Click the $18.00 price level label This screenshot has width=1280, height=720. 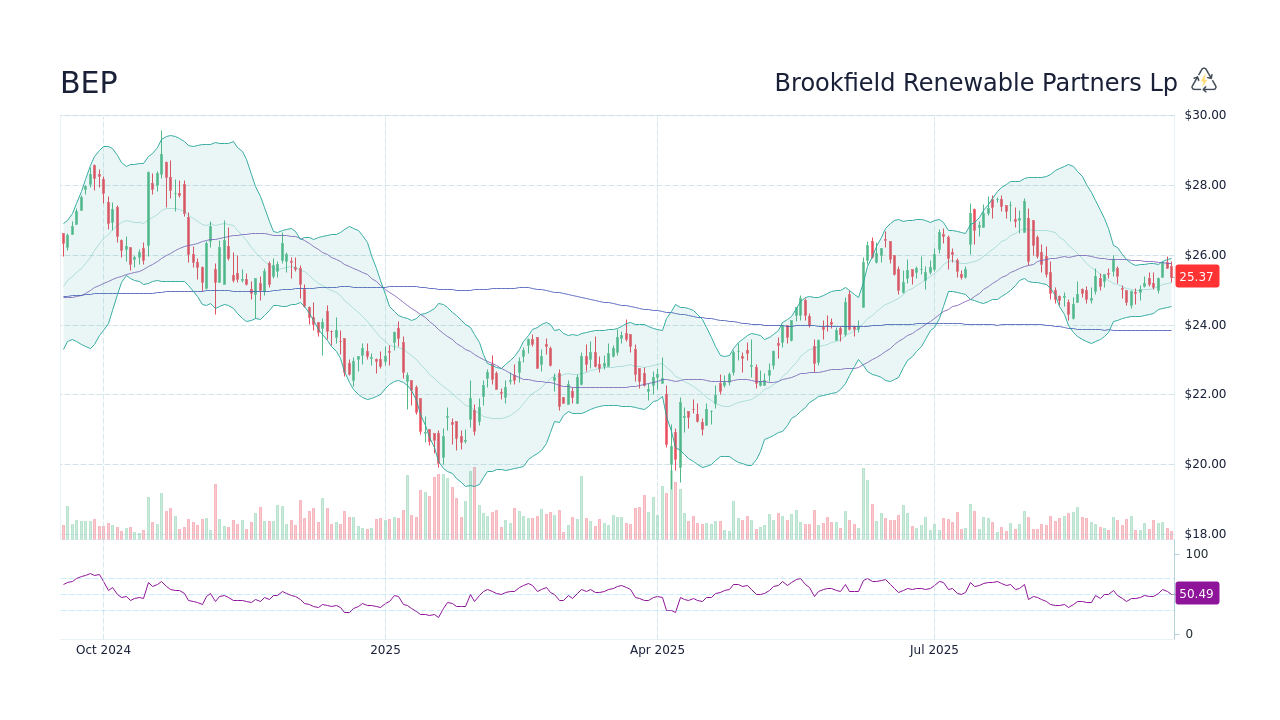coord(1205,533)
